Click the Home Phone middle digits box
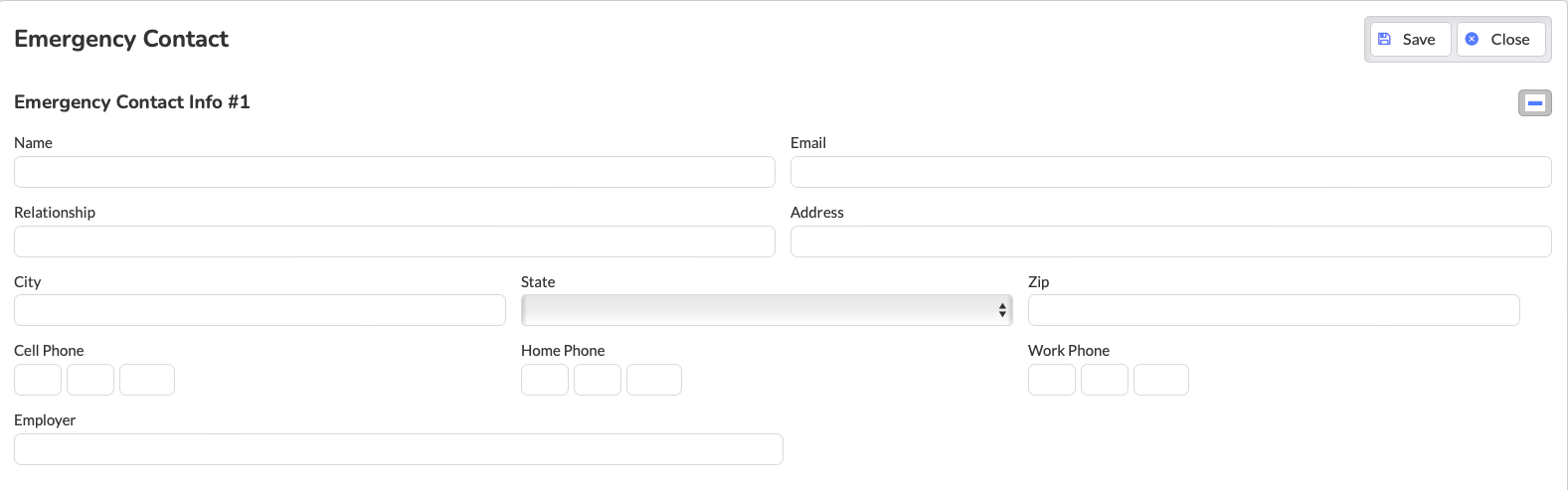 click(598, 380)
